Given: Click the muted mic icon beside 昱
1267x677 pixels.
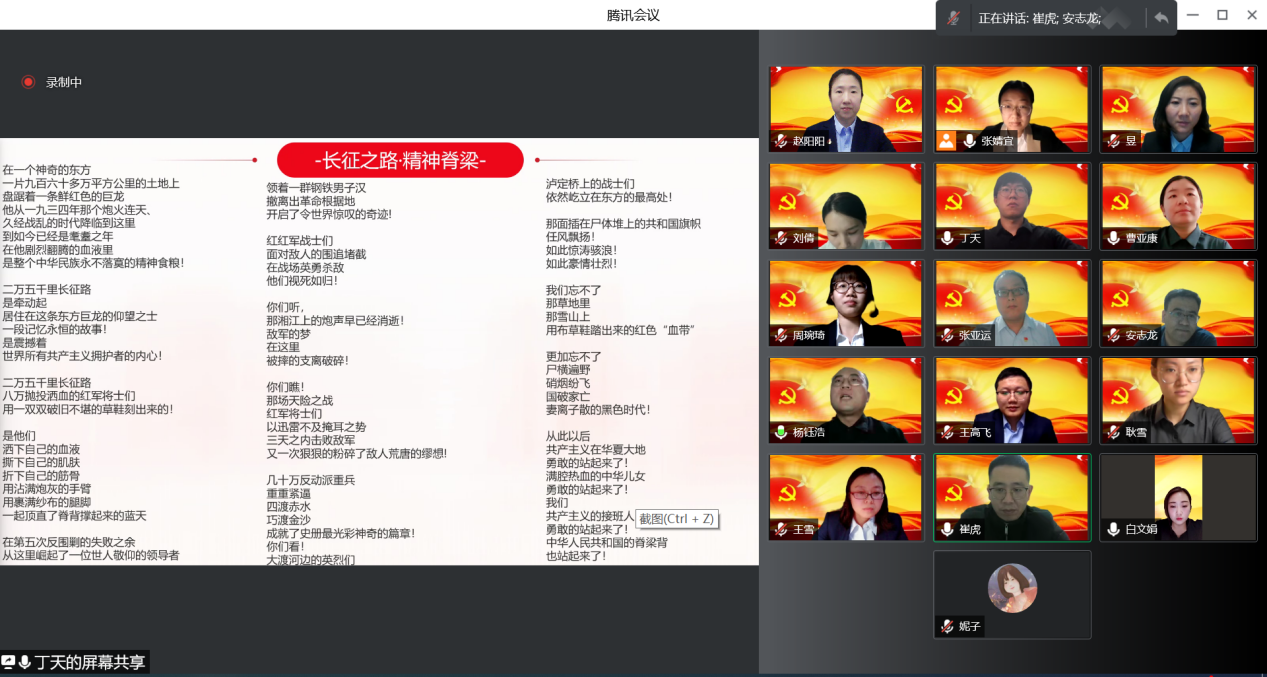Looking at the screenshot, I should pyautogui.click(x=1113, y=141).
